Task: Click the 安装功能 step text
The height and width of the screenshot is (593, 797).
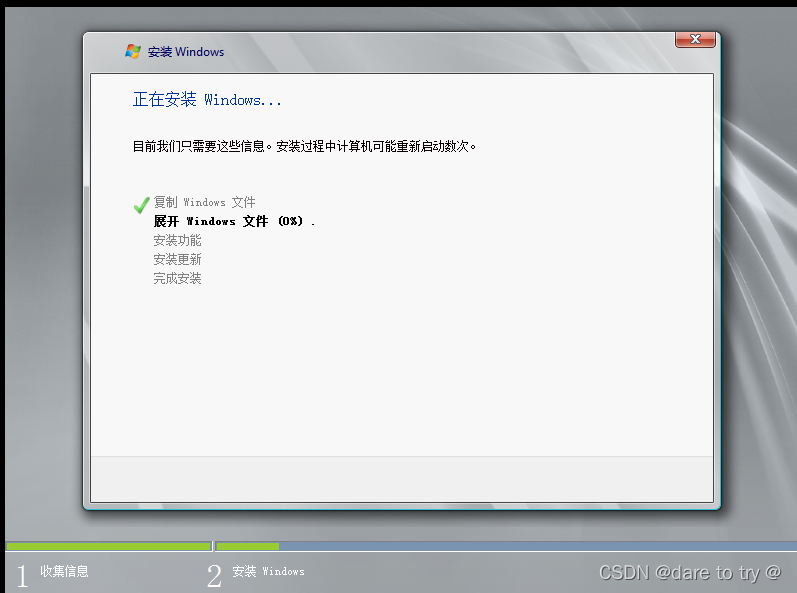Action: tap(177, 240)
